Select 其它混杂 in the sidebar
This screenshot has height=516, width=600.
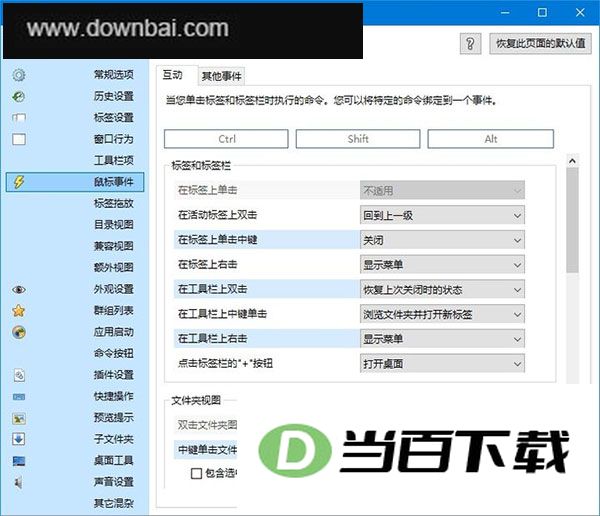114,503
